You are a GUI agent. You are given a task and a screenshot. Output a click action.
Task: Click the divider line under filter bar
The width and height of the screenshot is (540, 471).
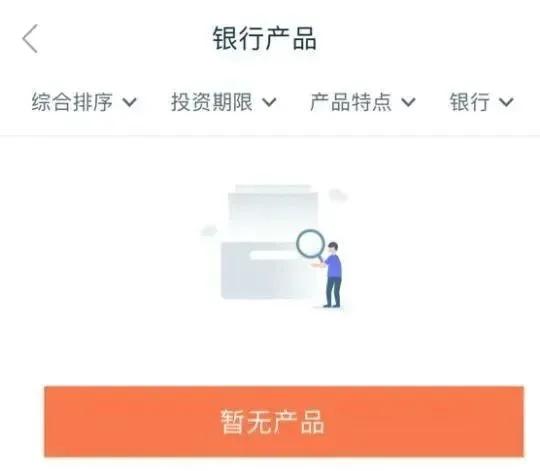[x=270, y=136]
